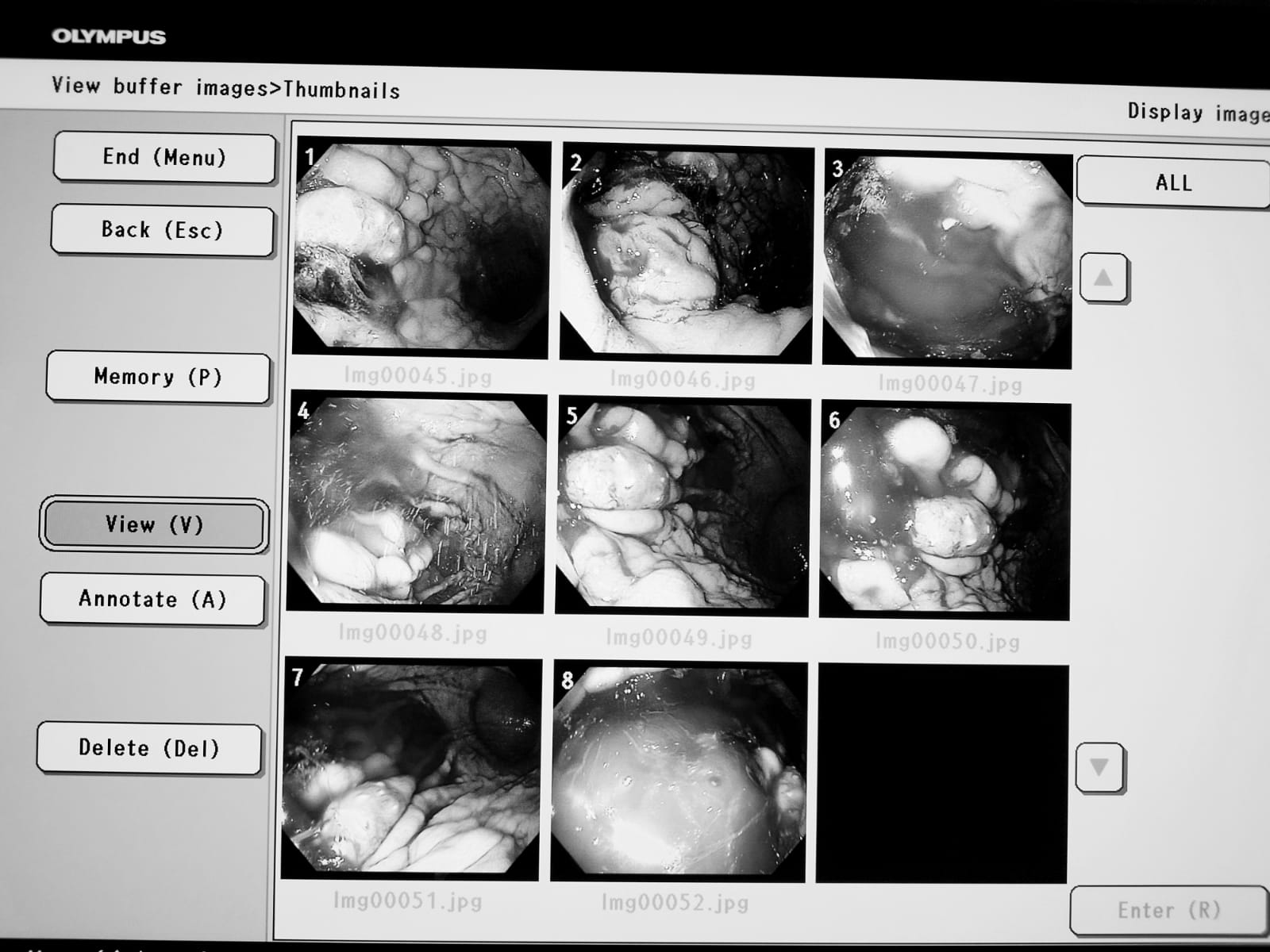The image size is (1270, 952).
Task: Open thumbnail 3 Img00047.jpg
Action: [x=947, y=258]
